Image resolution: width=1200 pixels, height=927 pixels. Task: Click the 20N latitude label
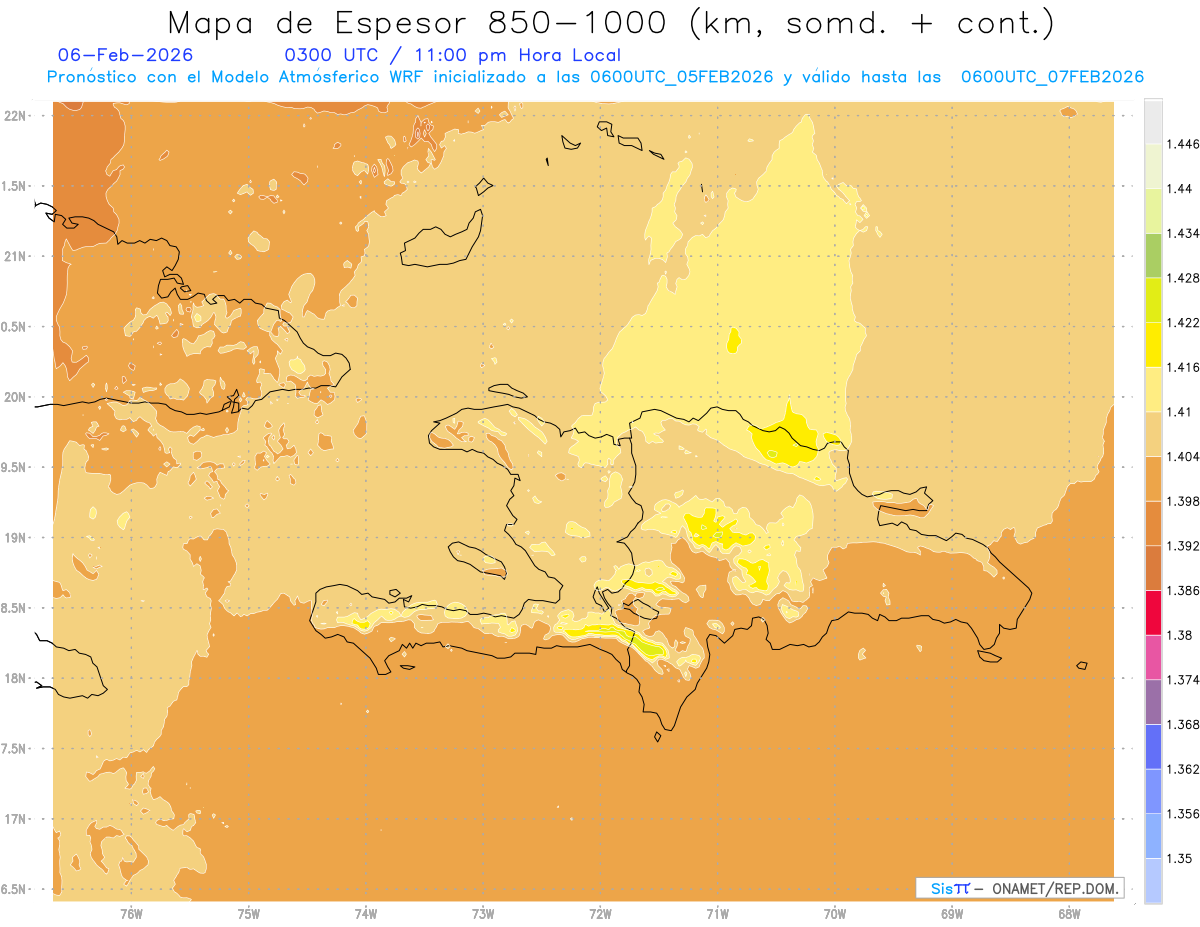coord(17,397)
